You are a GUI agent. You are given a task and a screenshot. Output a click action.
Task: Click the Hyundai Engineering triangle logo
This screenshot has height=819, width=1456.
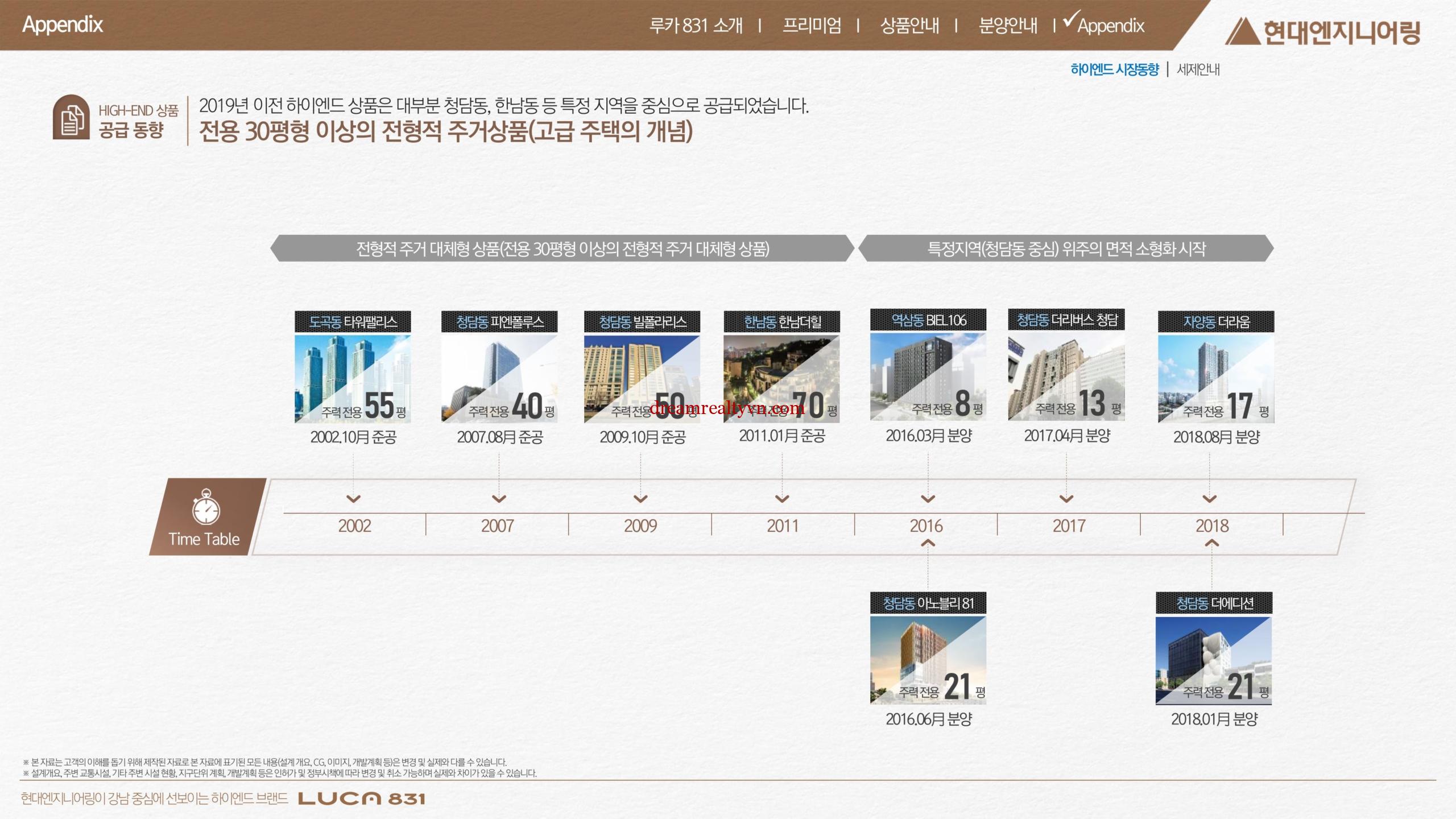(1242, 32)
